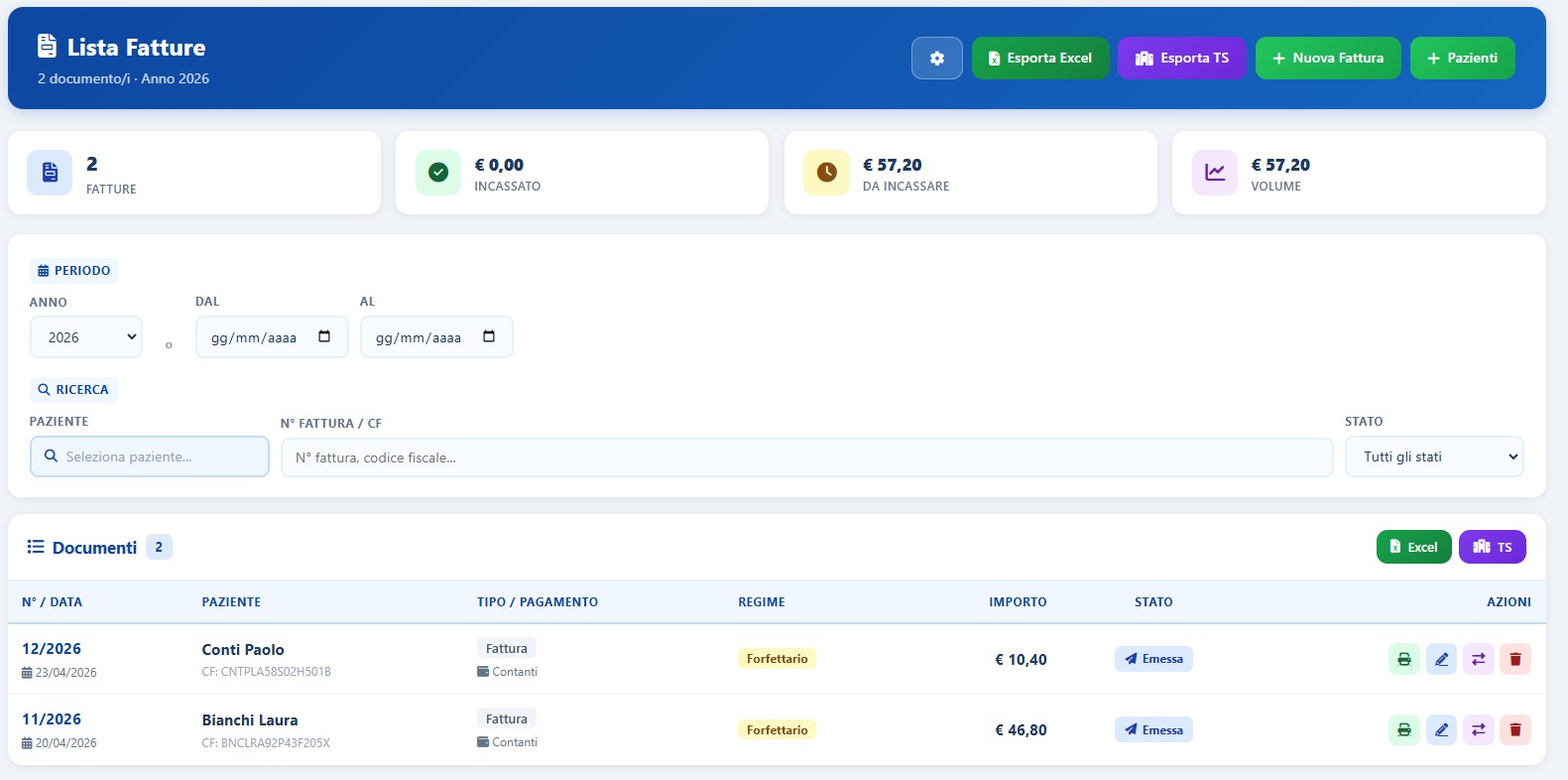Click the small purple TS button in Documenti
Screen dimensions: 1568x780
pyautogui.click(x=1492, y=547)
